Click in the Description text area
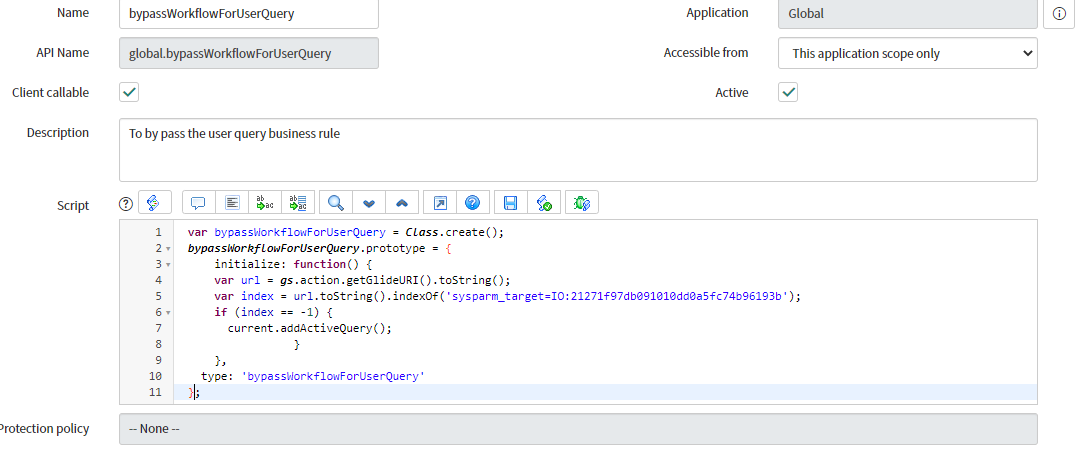Screen dimensions: 1090x453 (578, 150)
